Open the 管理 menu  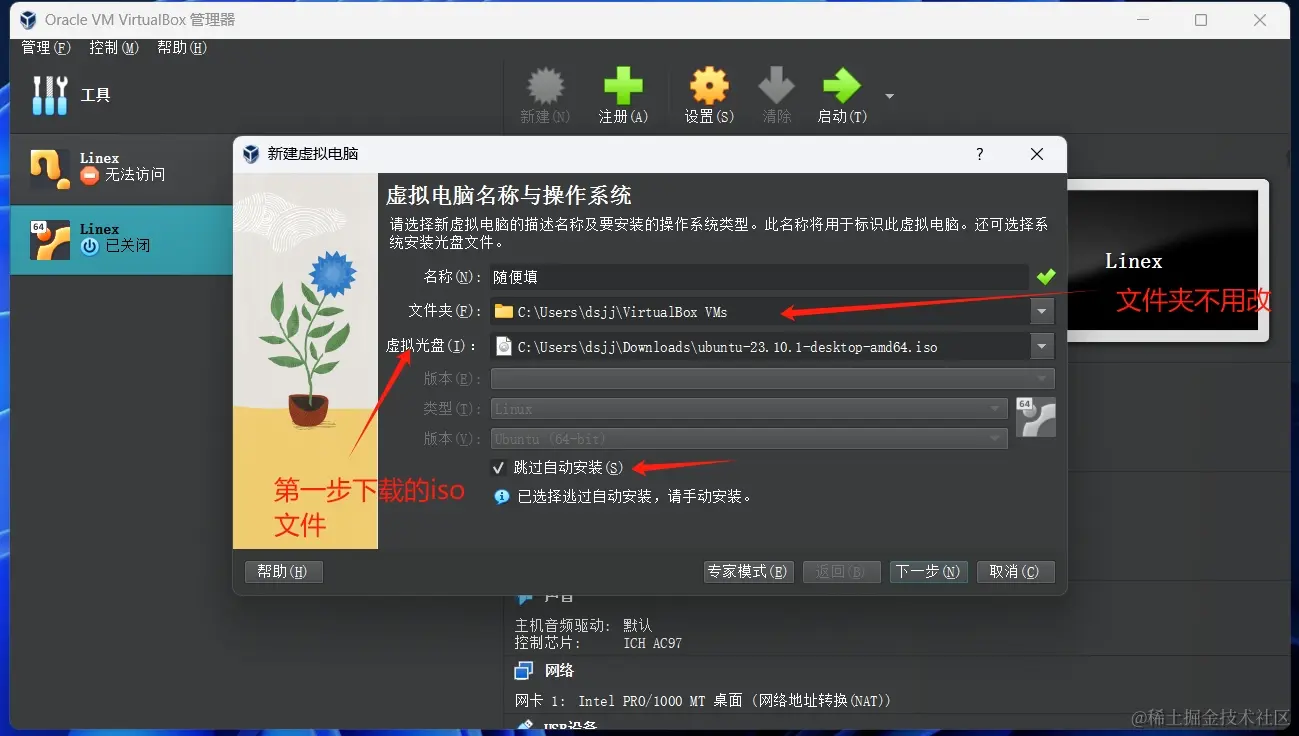click(45, 47)
